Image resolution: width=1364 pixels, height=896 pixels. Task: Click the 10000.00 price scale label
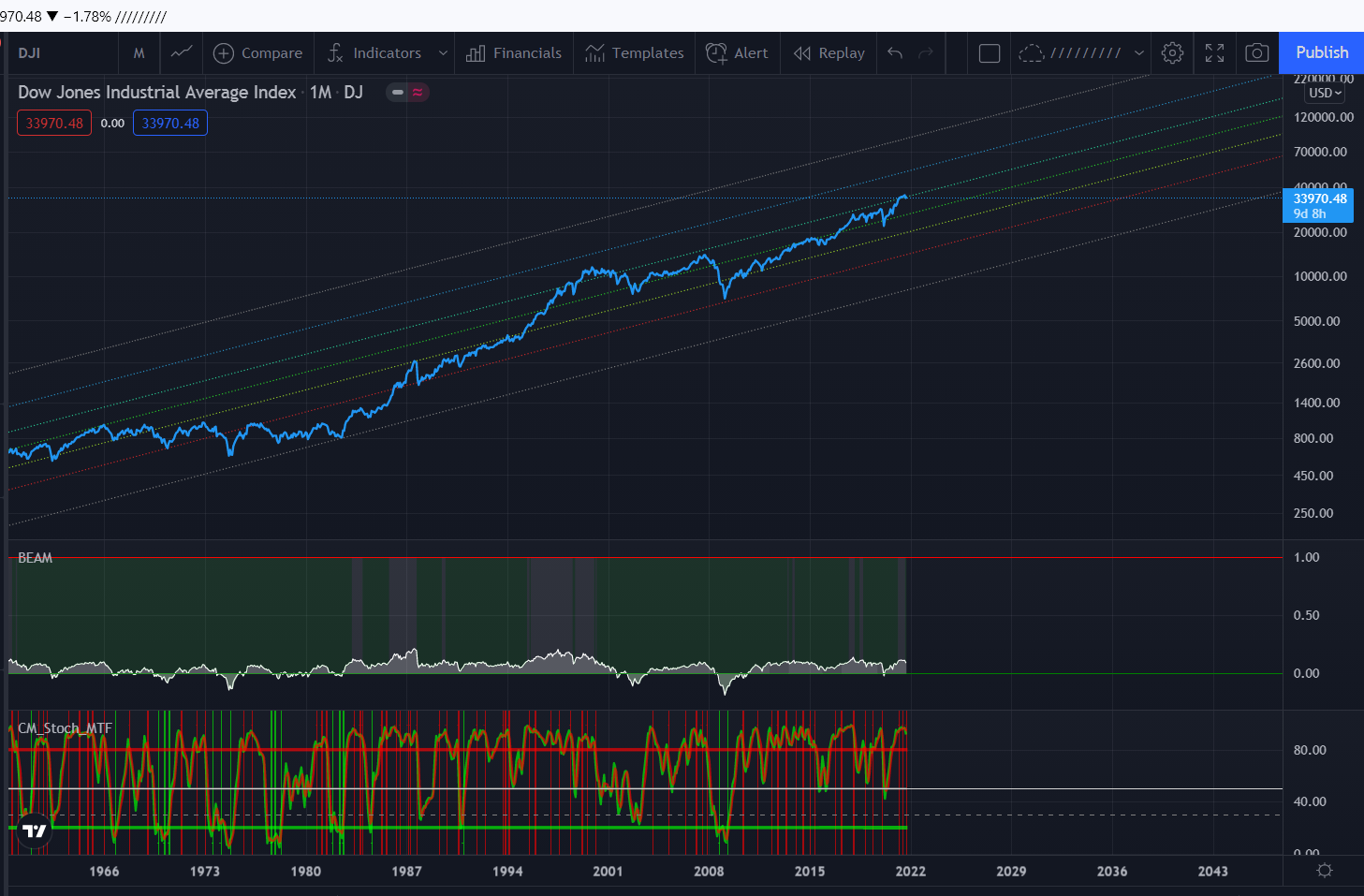[x=1320, y=276]
